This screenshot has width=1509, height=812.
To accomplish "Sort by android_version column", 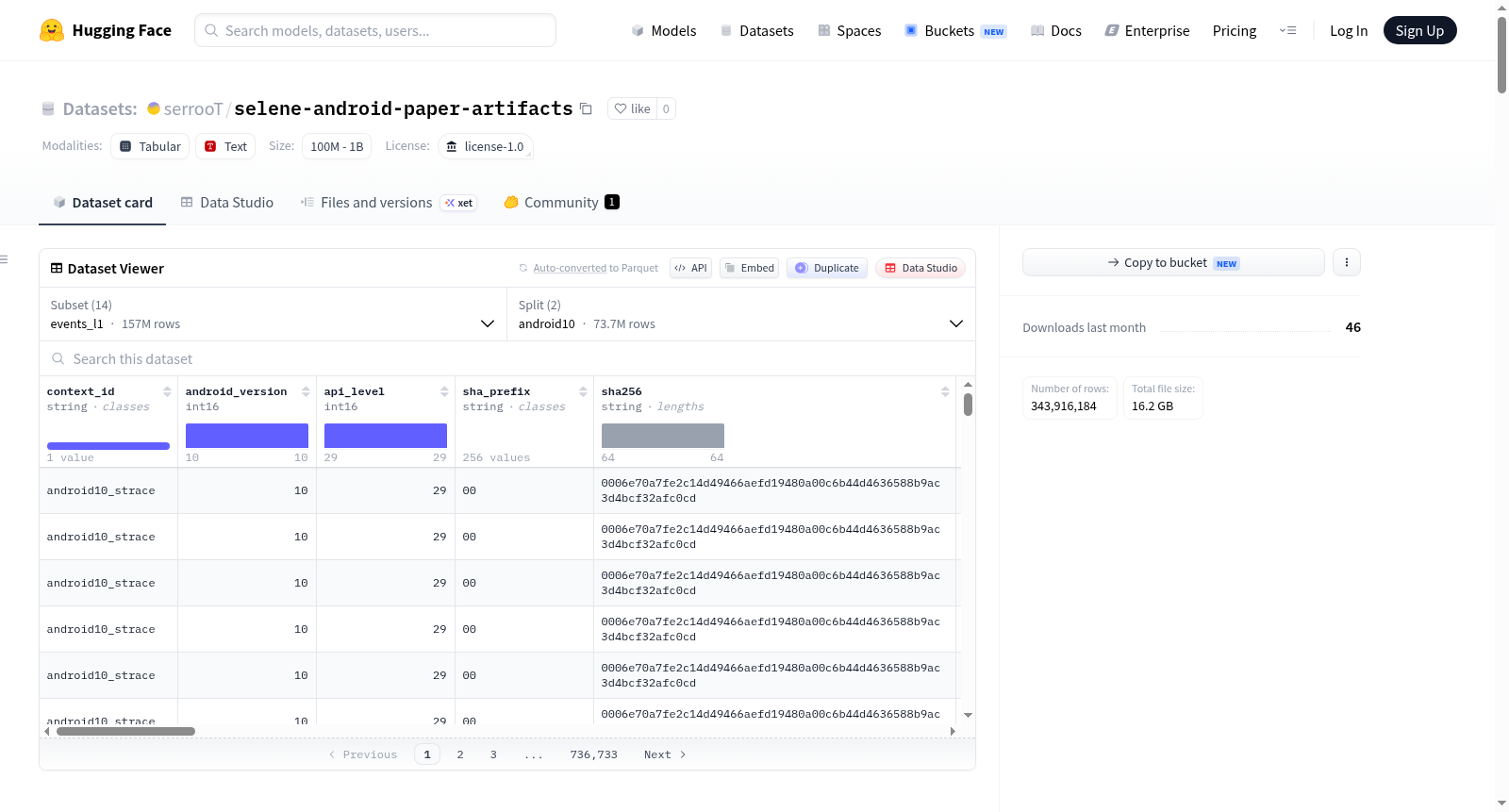I will point(306,391).
